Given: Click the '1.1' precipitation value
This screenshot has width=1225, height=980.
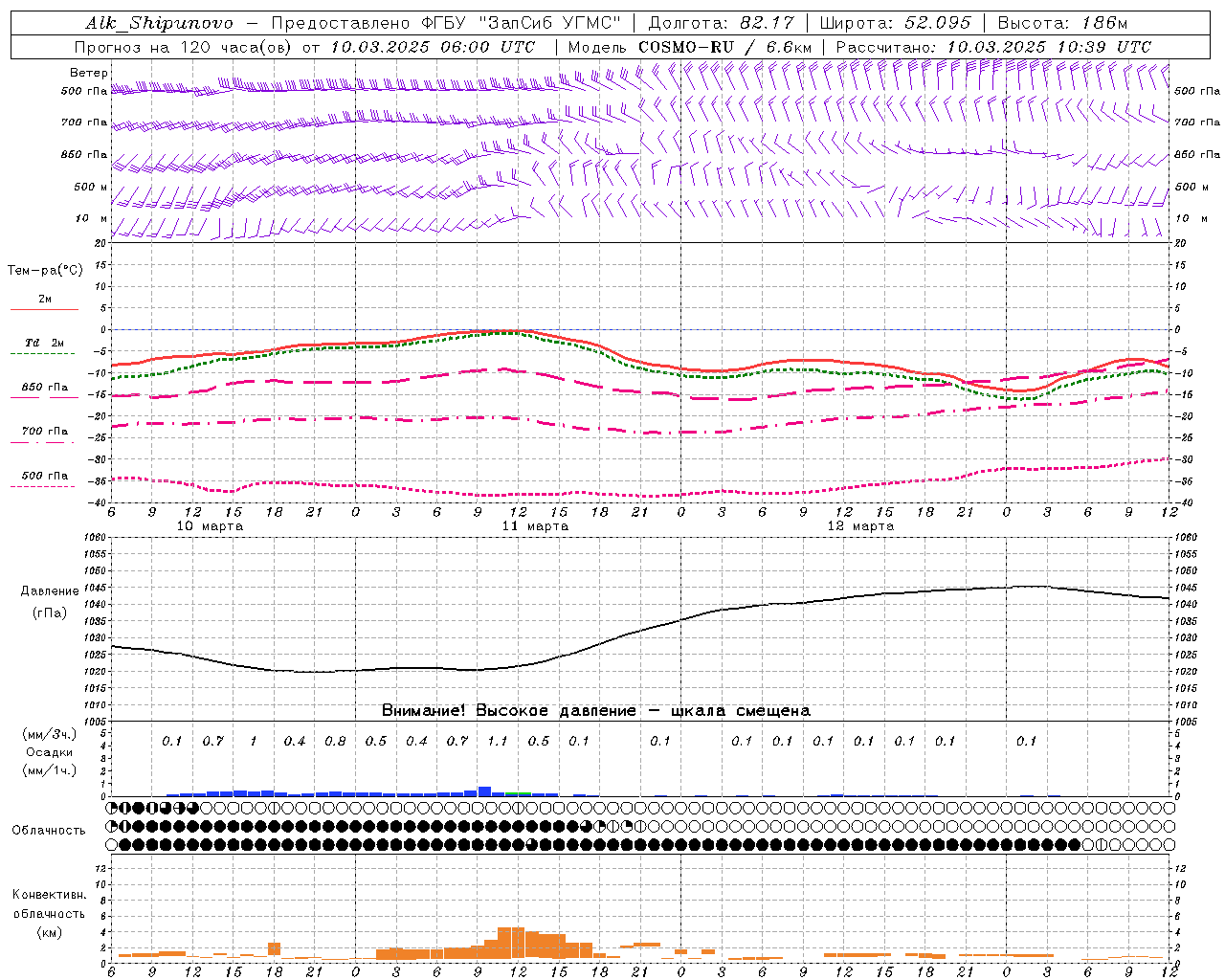Looking at the screenshot, I should (498, 741).
